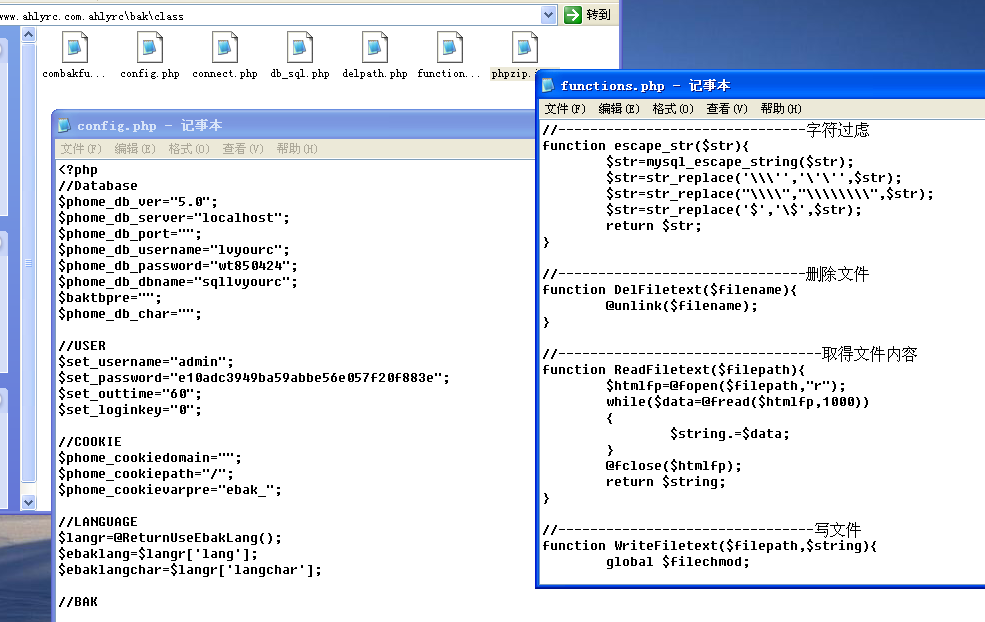Click the green 转到 go button

tap(587, 14)
